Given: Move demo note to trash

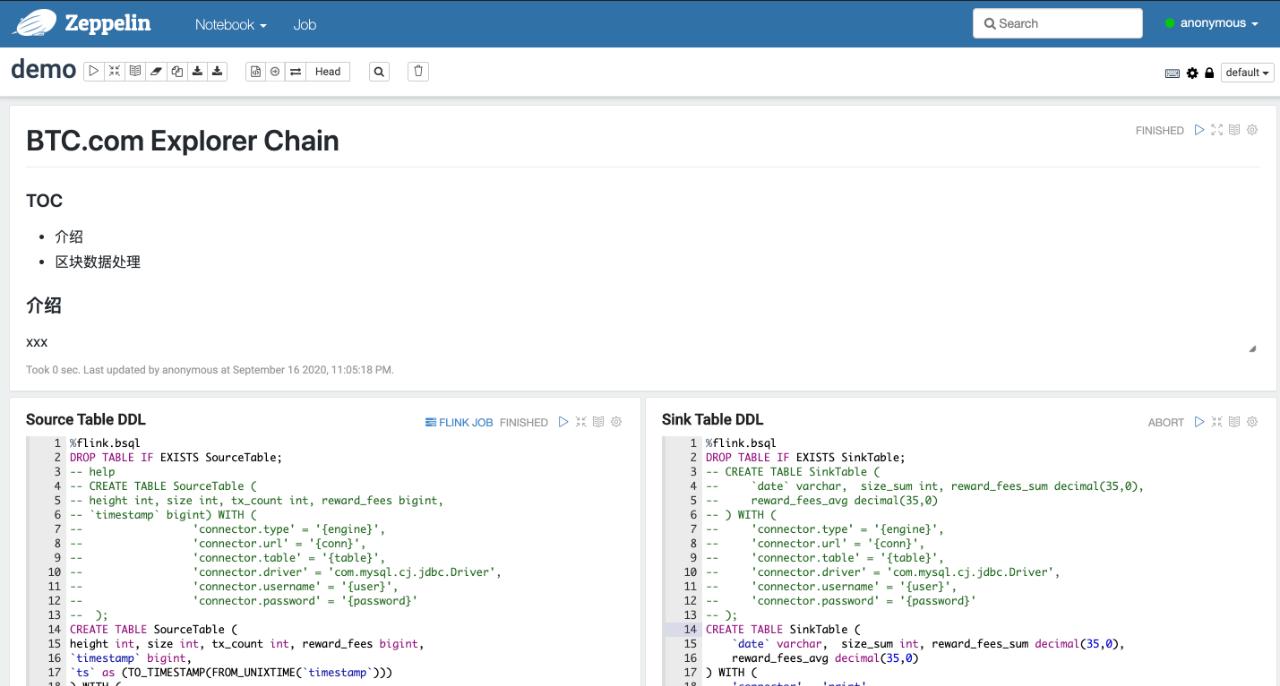Looking at the screenshot, I should coord(419,72).
